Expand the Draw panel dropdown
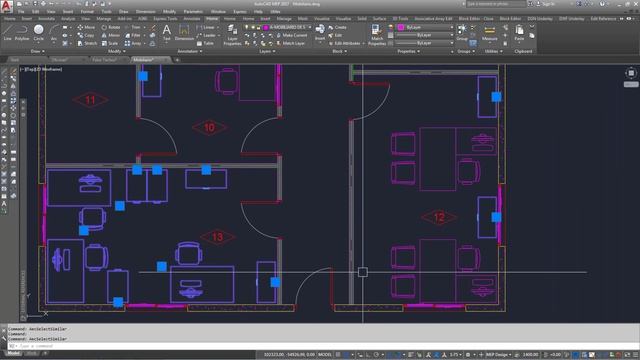 [x=38, y=51]
